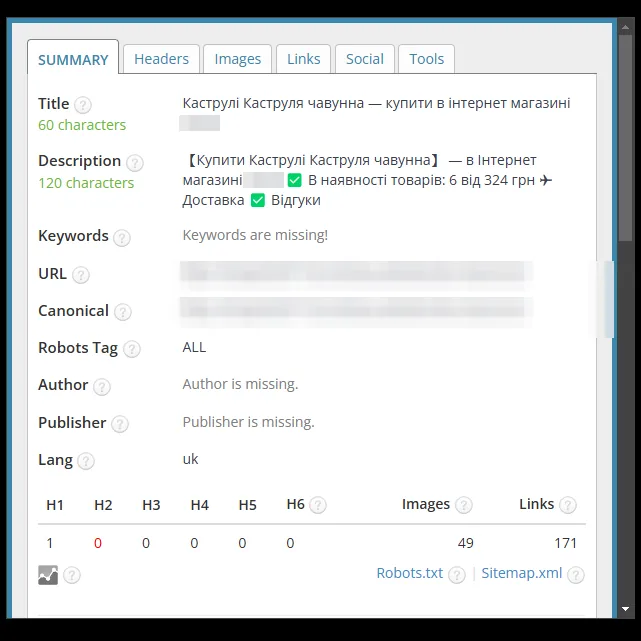The width and height of the screenshot is (641, 641).
Task: Open the Sitemap.xml link
Action: tap(522, 573)
